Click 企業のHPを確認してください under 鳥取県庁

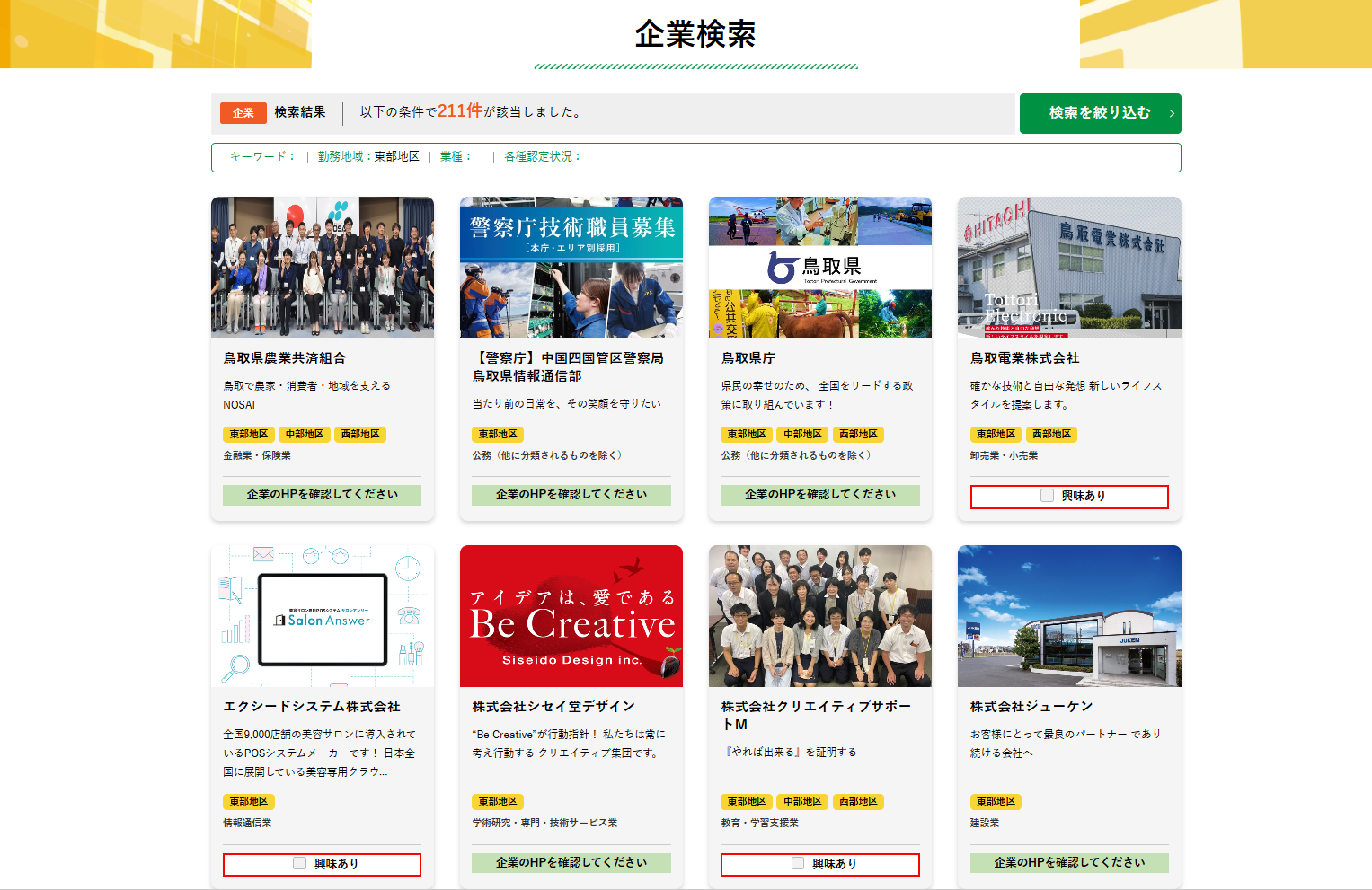click(820, 495)
